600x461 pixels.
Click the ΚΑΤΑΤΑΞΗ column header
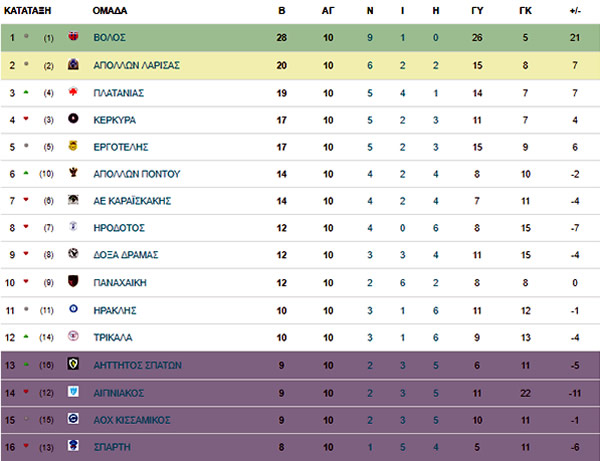tap(27, 11)
